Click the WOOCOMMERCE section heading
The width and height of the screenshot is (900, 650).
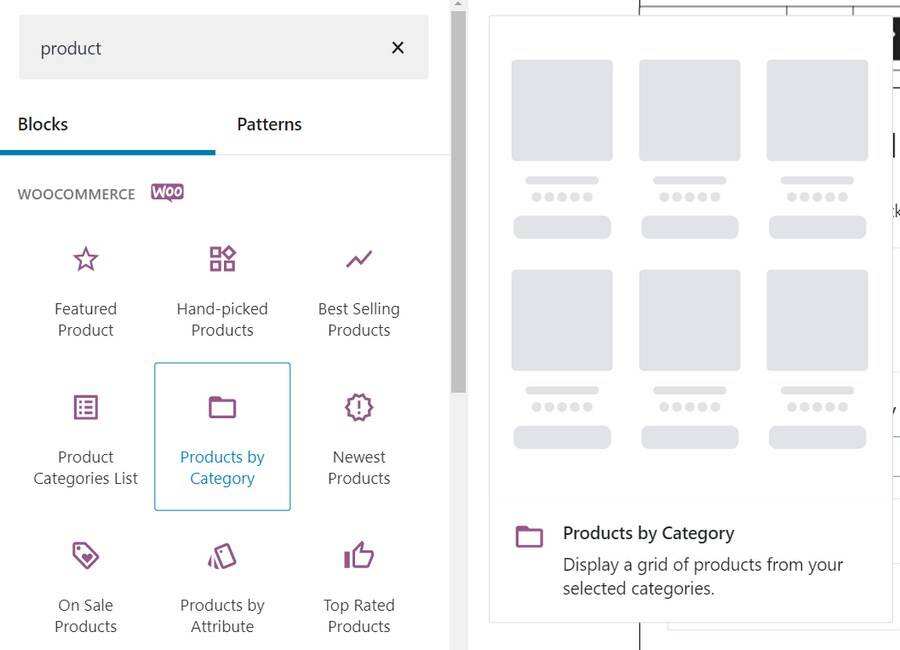(76, 194)
